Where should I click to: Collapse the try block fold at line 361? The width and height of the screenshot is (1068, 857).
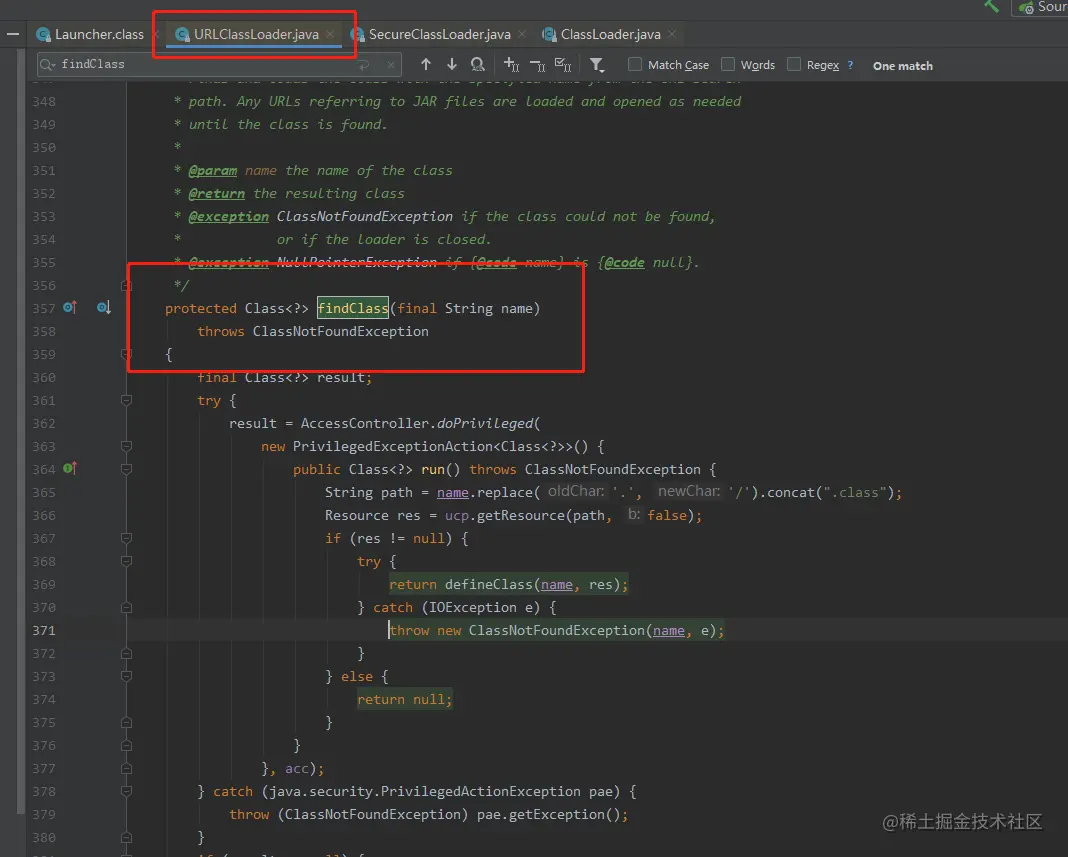126,400
